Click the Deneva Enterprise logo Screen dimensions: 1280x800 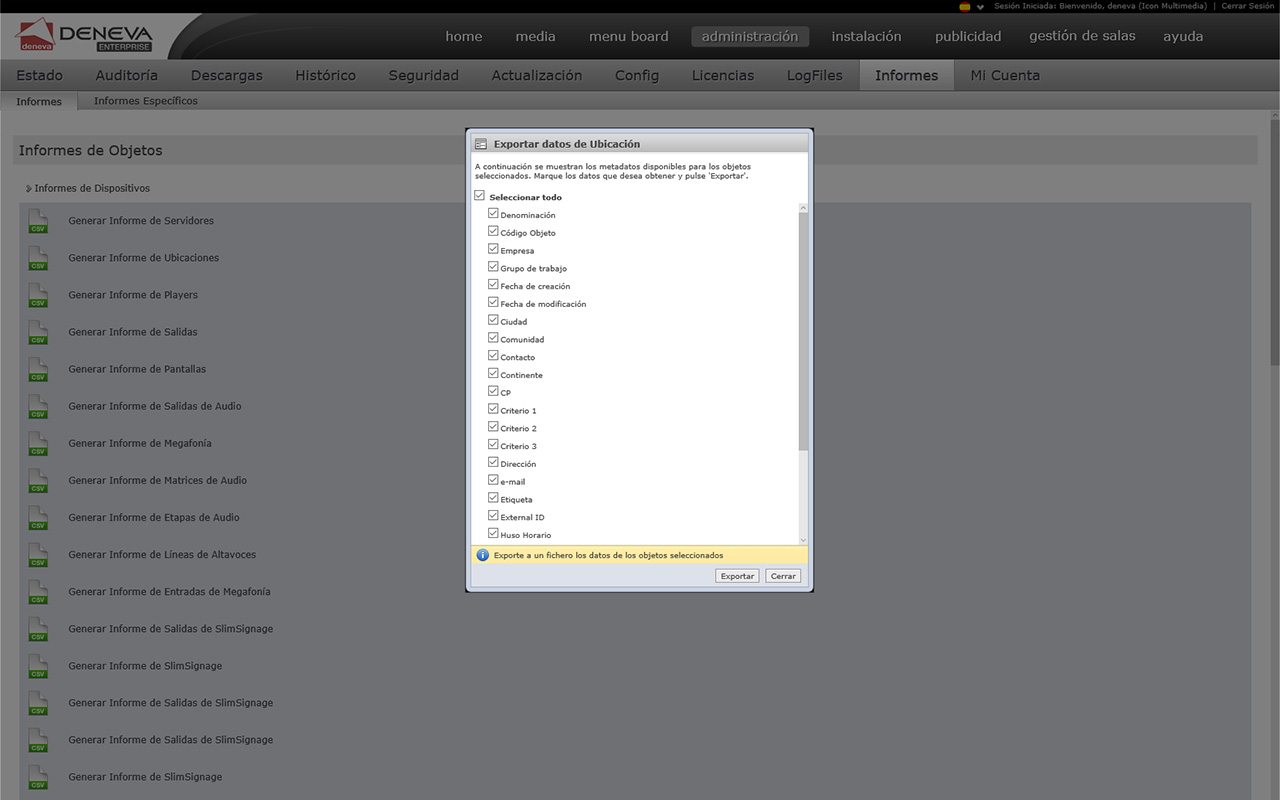[x=85, y=36]
